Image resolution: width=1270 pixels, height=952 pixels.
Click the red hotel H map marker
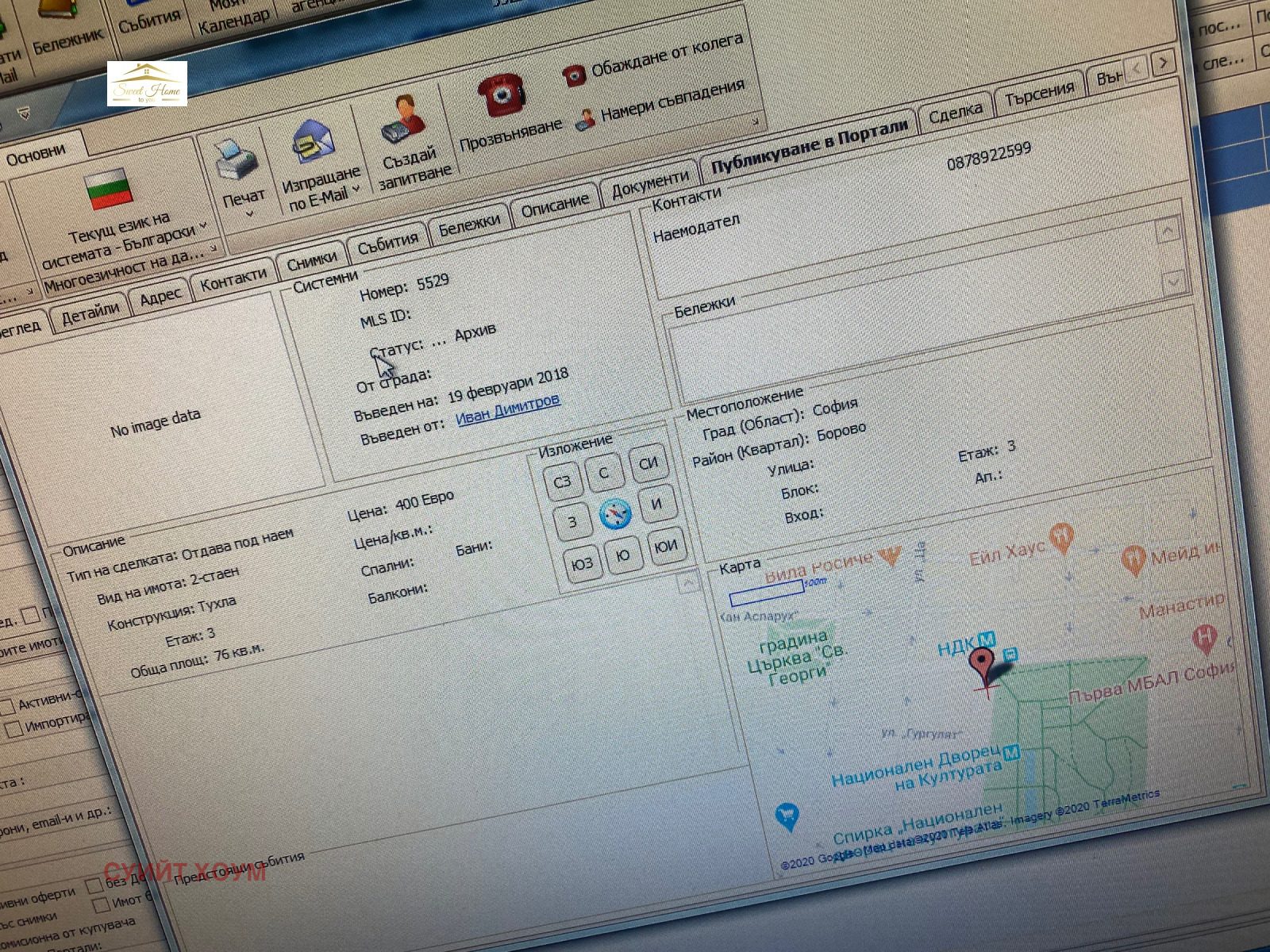click(1205, 639)
